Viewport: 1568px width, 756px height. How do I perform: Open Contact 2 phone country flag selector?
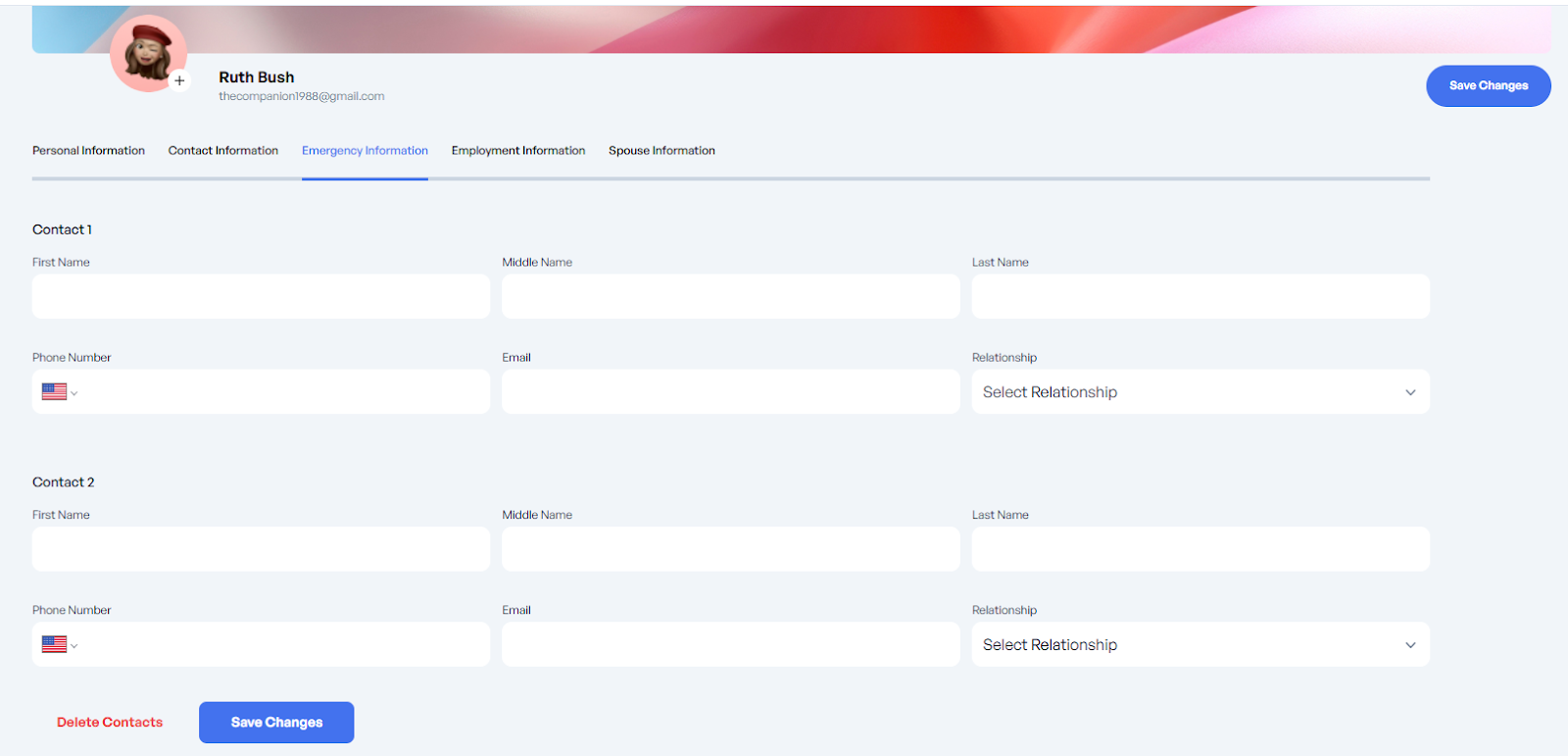(x=59, y=645)
